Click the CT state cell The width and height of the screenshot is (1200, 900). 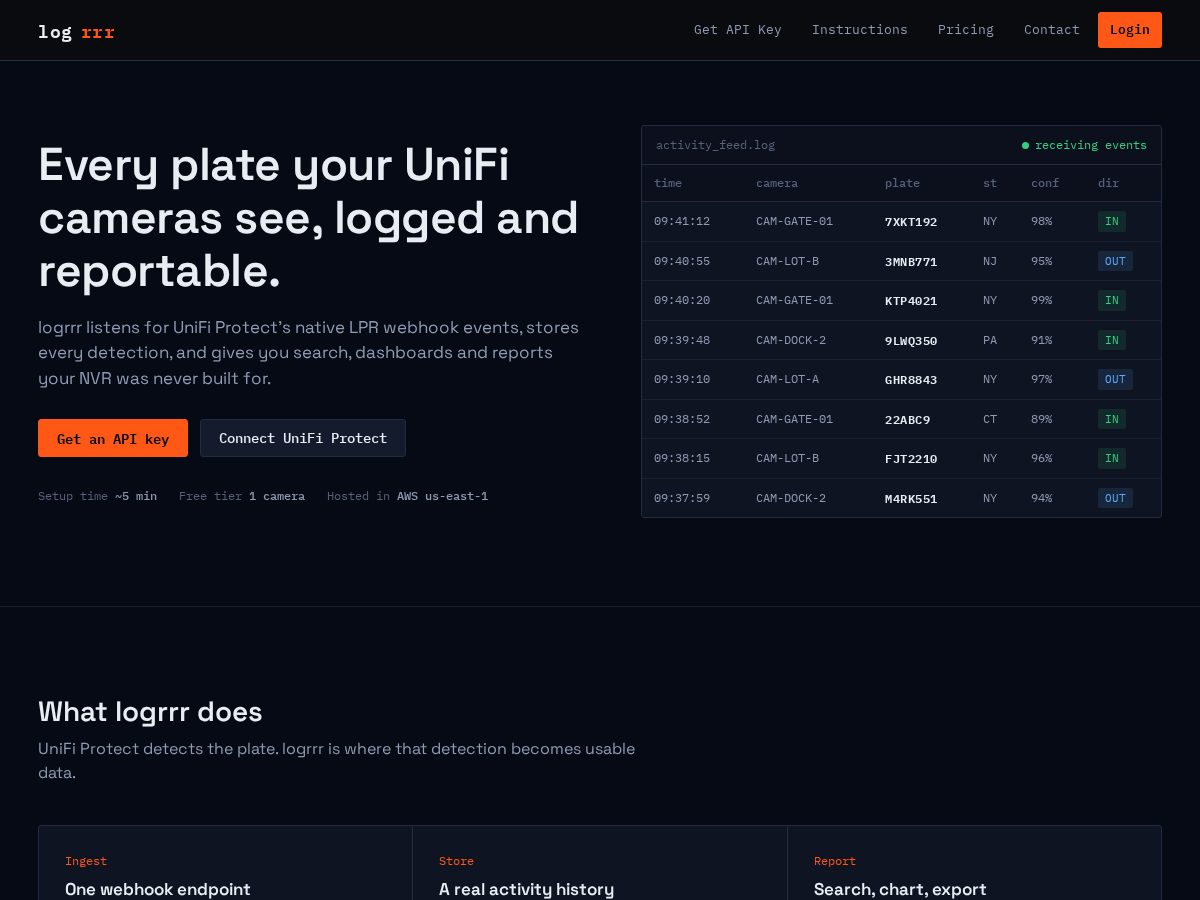coord(990,419)
